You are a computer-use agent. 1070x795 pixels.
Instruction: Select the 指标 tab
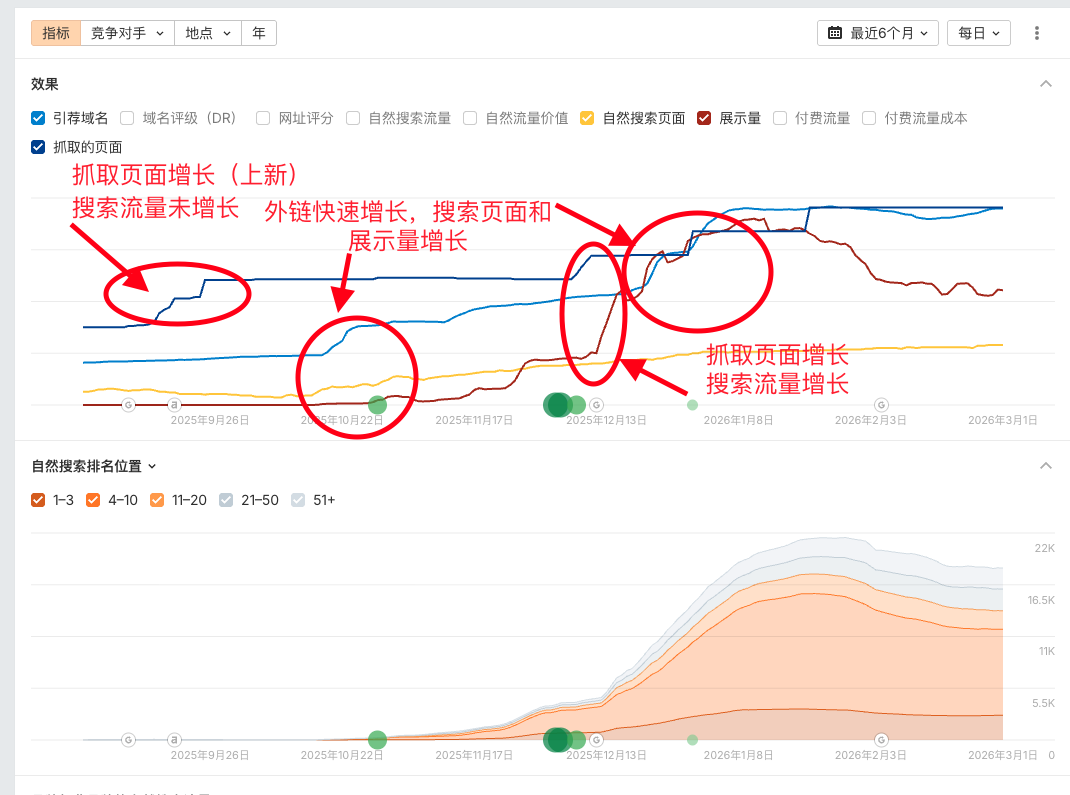(x=56, y=33)
